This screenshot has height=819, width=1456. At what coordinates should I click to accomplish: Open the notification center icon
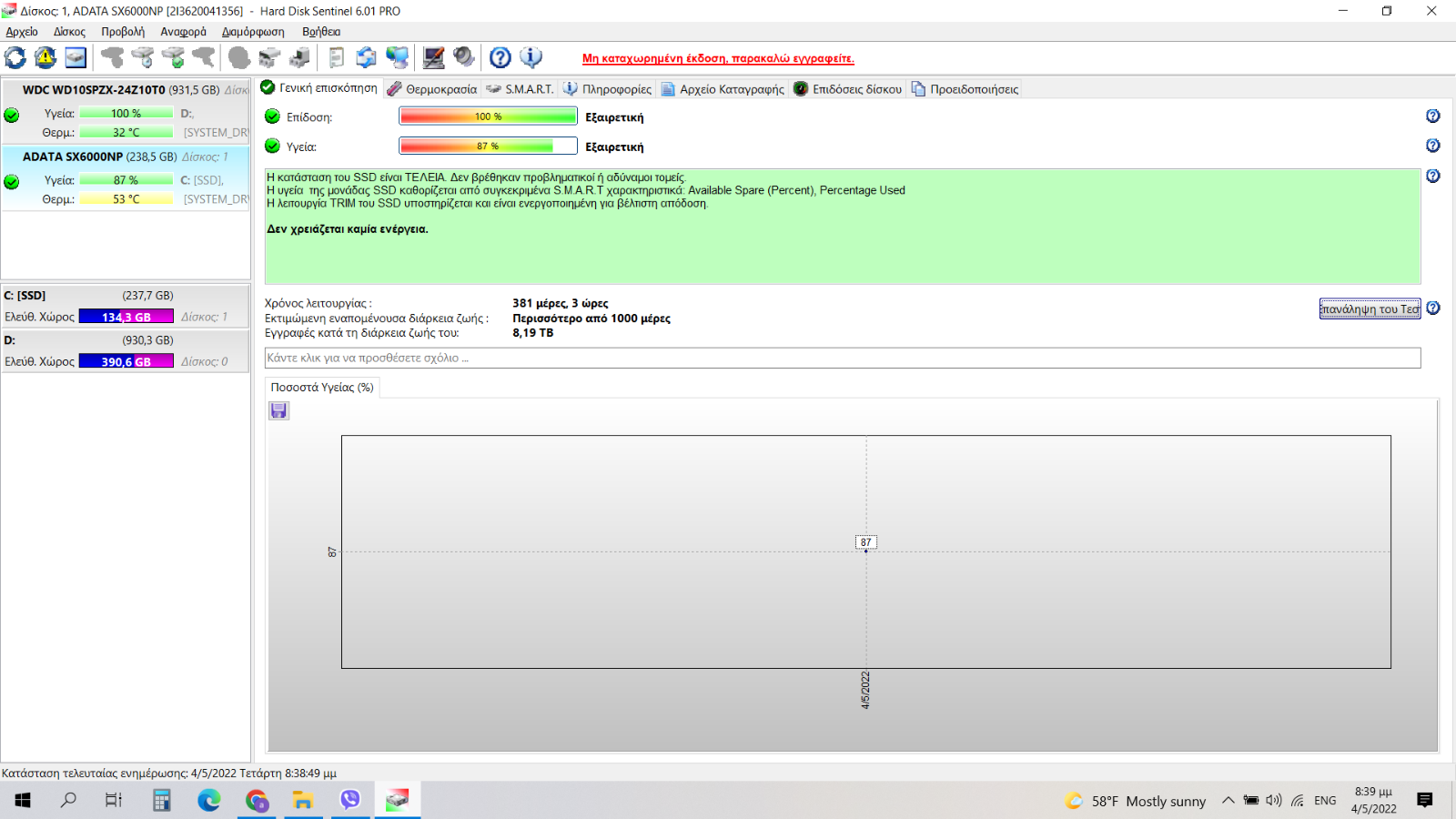(1425, 800)
